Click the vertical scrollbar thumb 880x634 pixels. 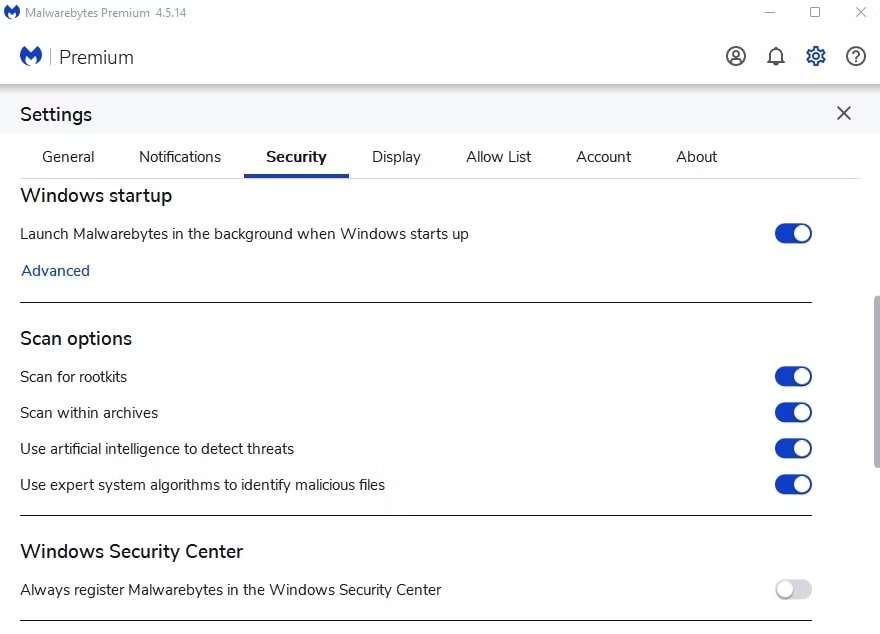click(876, 380)
